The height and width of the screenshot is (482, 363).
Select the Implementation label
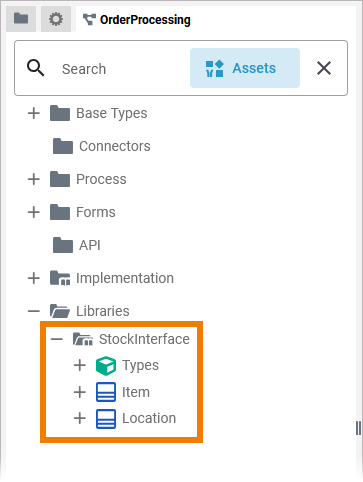point(125,278)
